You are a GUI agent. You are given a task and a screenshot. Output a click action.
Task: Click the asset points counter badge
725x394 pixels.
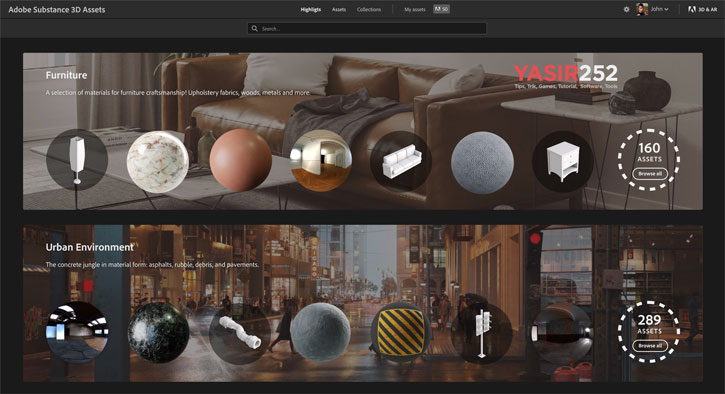pos(441,9)
